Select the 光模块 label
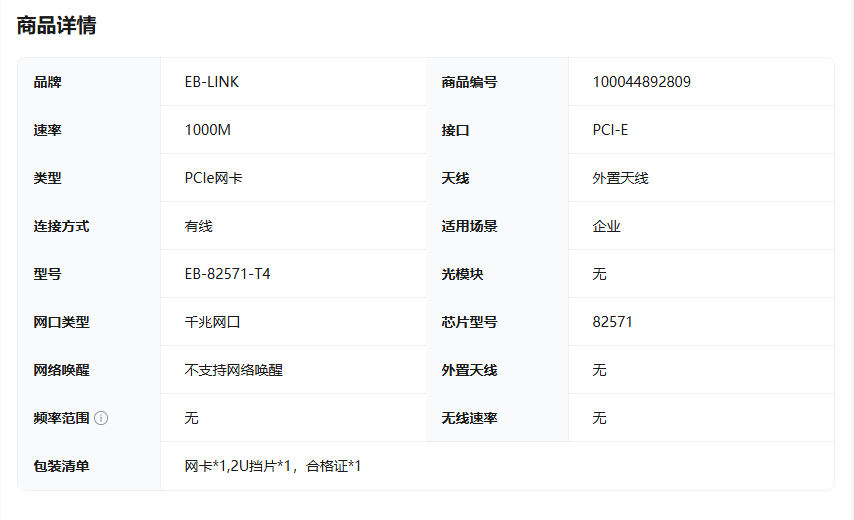 pyautogui.click(x=462, y=274)
